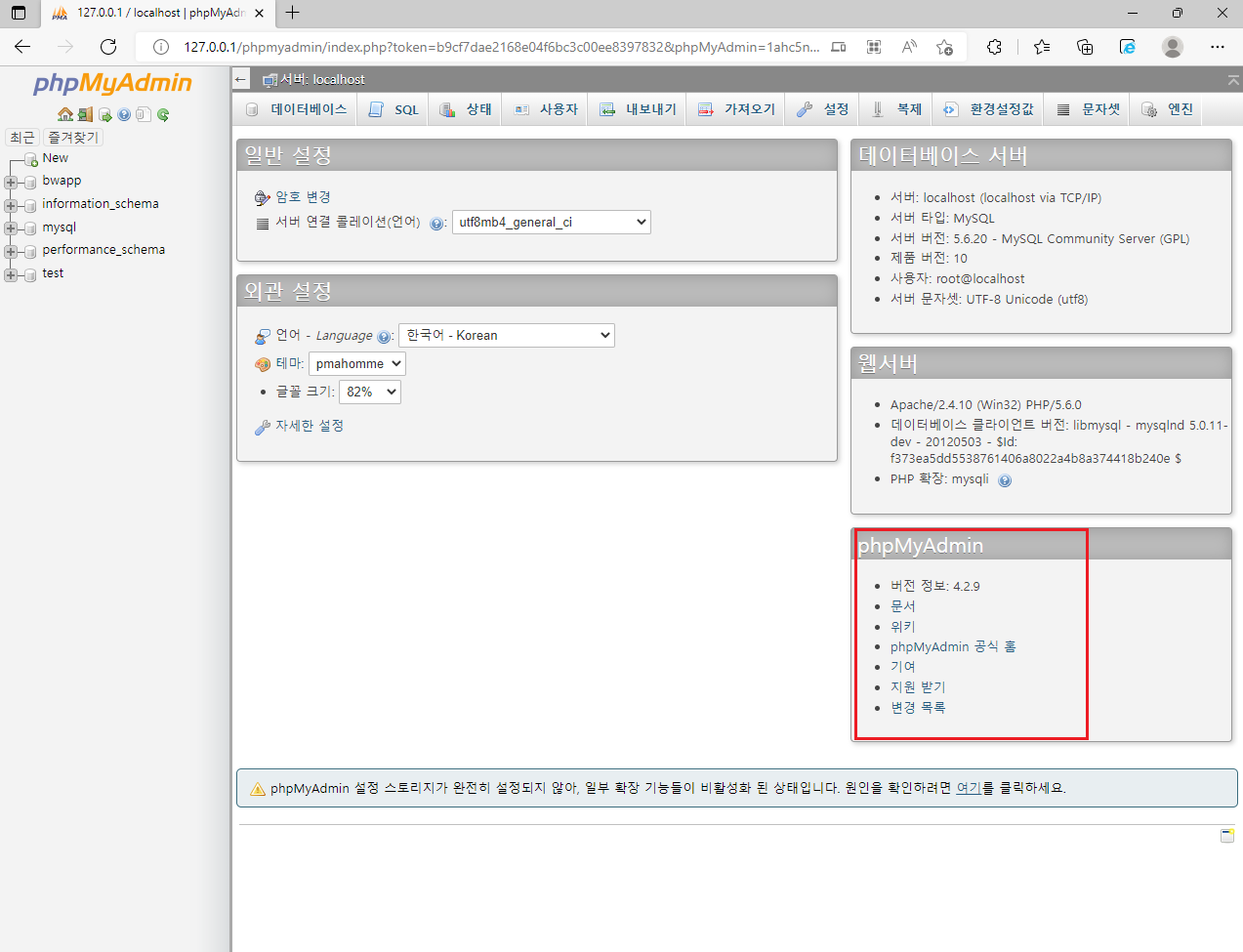Viewport: 1243px width, 952px height.
Task: Open the 복제 tab
Action: [x=896, y=109]
